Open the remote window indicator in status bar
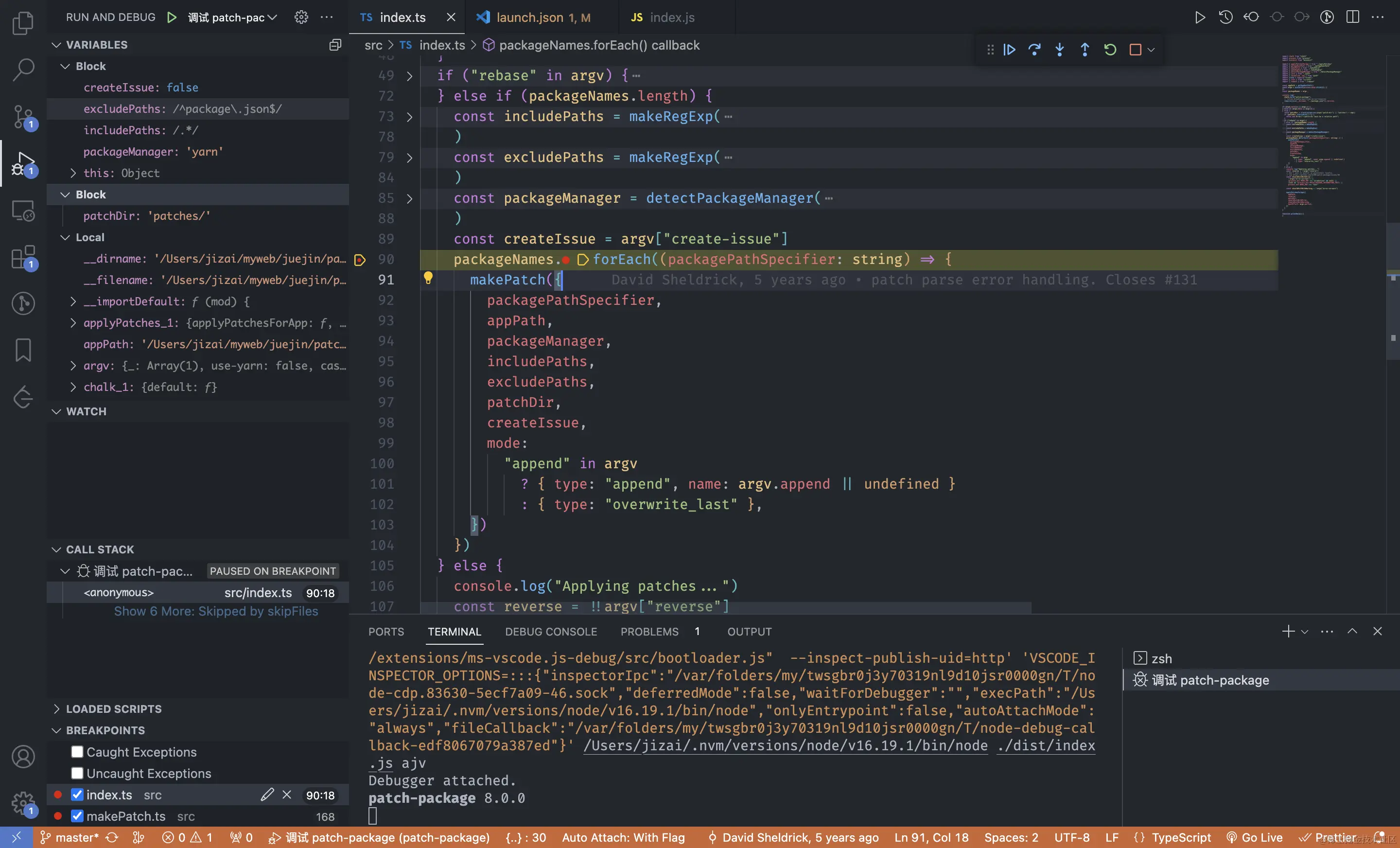This screenshot has width=1400, height=848. click(x=16, y=837)
